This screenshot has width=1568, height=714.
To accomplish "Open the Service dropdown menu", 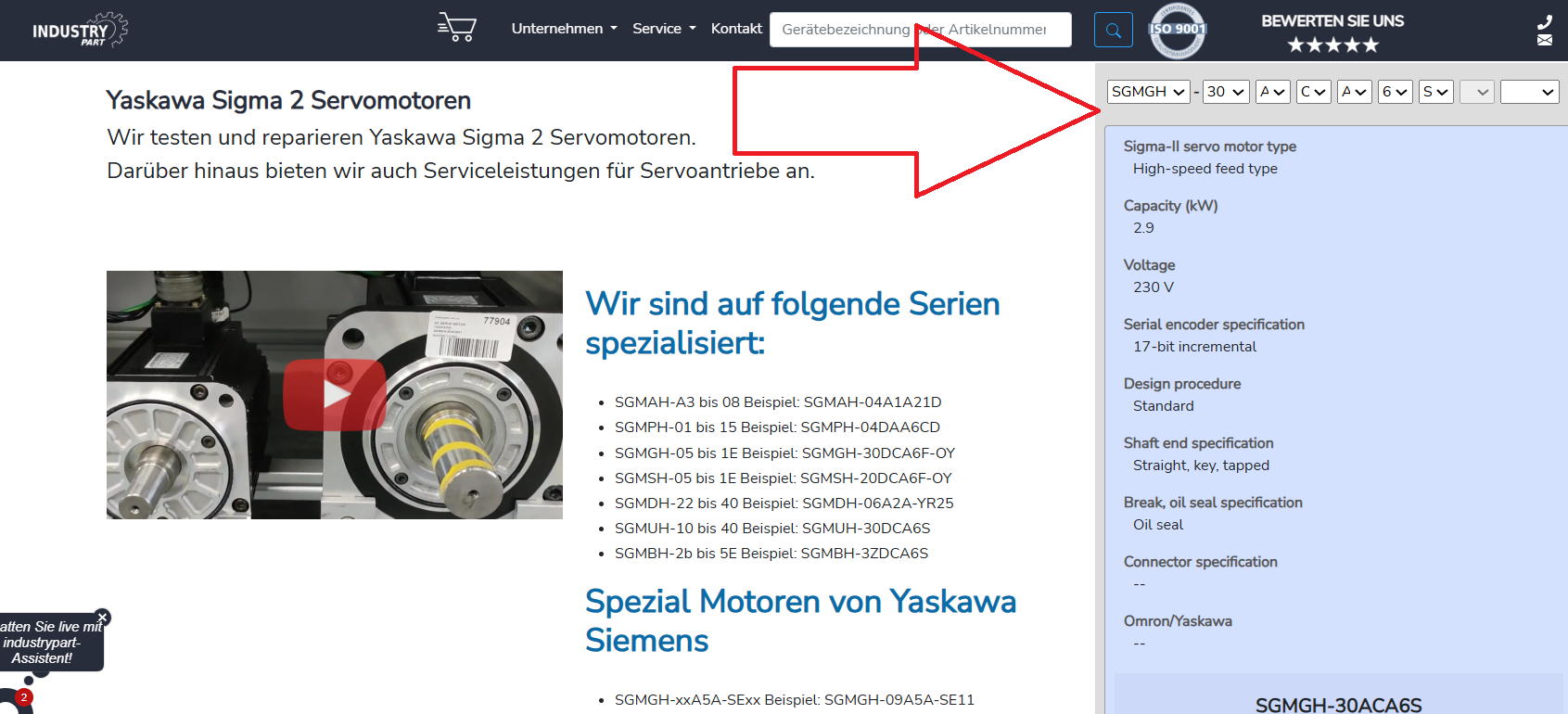I will tap(664, 29).
